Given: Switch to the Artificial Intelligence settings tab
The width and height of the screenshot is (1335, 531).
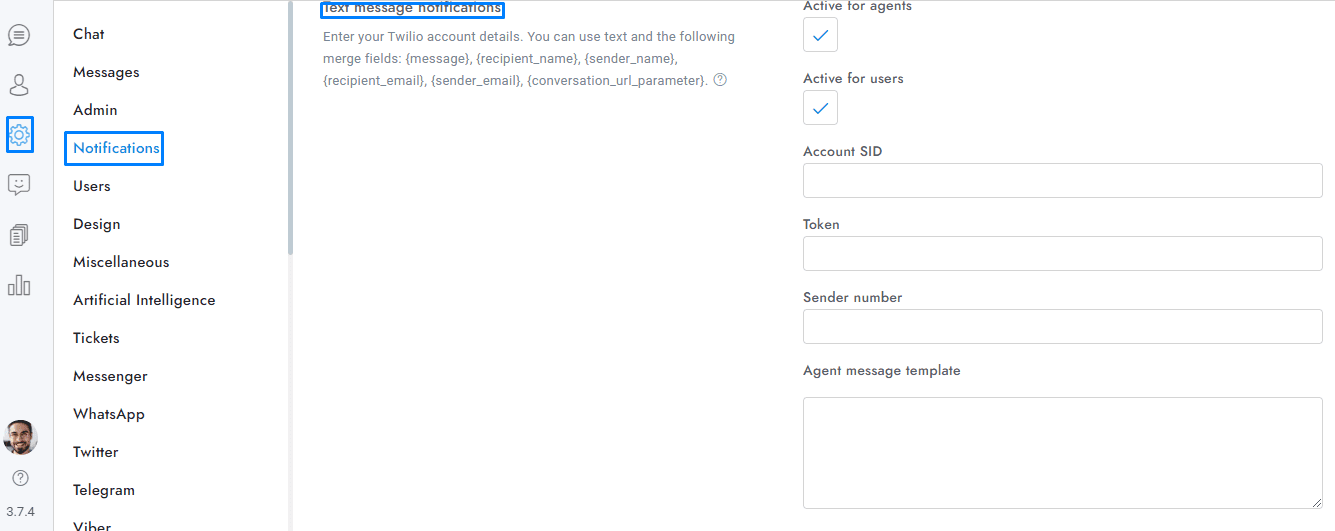Looking at the screenshot, I should (144, 300).
